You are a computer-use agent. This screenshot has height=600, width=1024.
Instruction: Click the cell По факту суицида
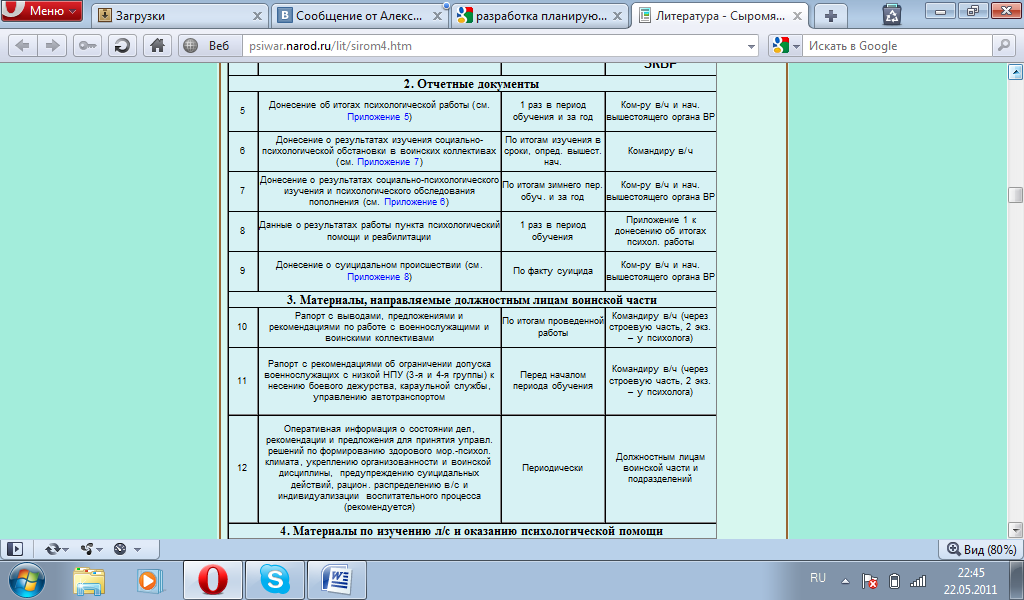552,270
